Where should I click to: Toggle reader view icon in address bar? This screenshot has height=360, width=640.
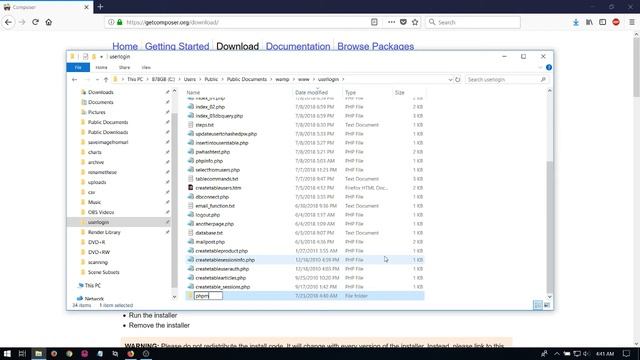pyautogui.click(x=374, y=22)
